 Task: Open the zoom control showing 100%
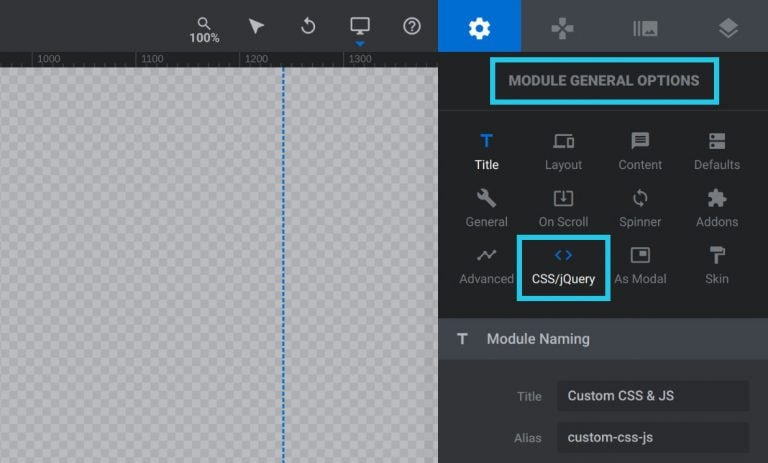[x=204, y=30]
